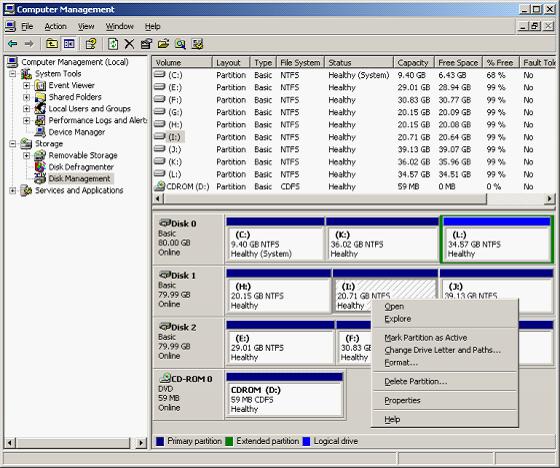
Task: Open the Window menu
Action: click(119, 26)
